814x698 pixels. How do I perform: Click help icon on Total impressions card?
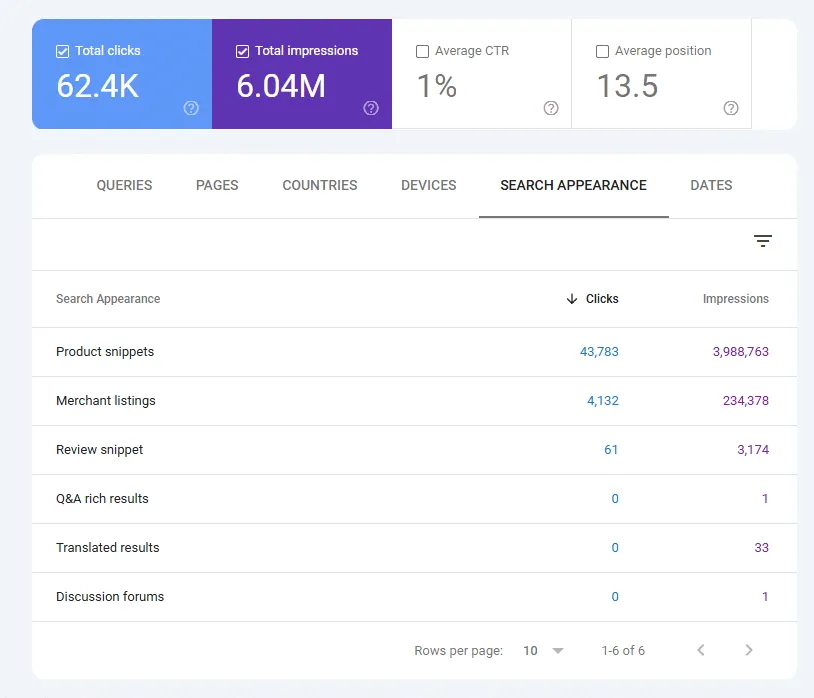[x=371, y=108]
